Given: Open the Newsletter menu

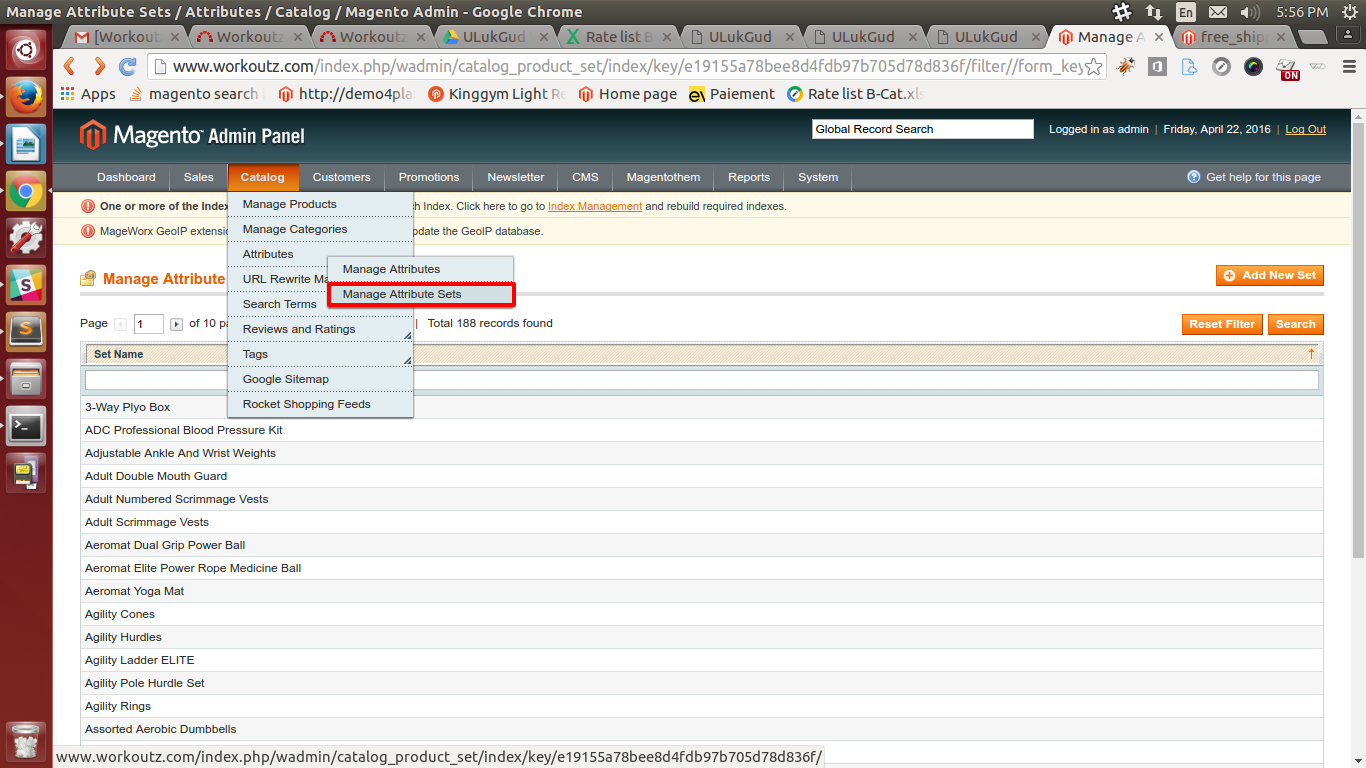Looking at the screenshot, I should coord(516,177).
